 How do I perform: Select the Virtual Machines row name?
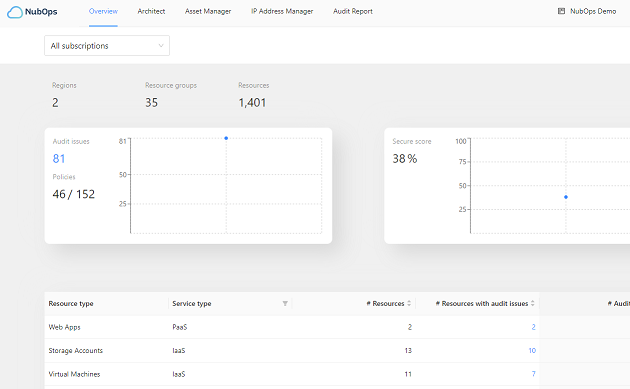tap(74, 374)
